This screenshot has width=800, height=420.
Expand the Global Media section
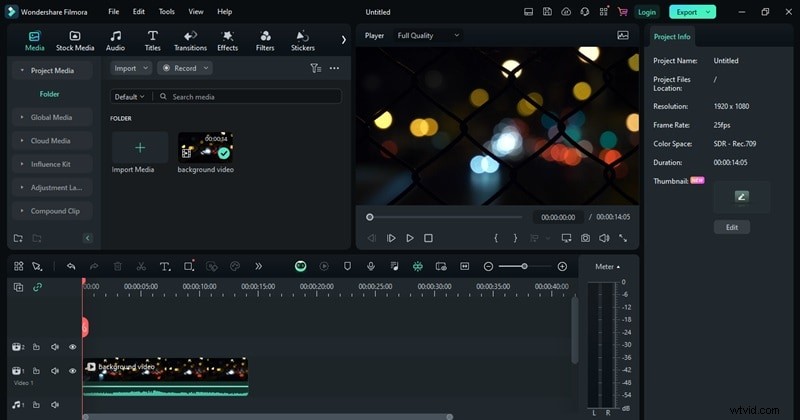pos(50,117)
